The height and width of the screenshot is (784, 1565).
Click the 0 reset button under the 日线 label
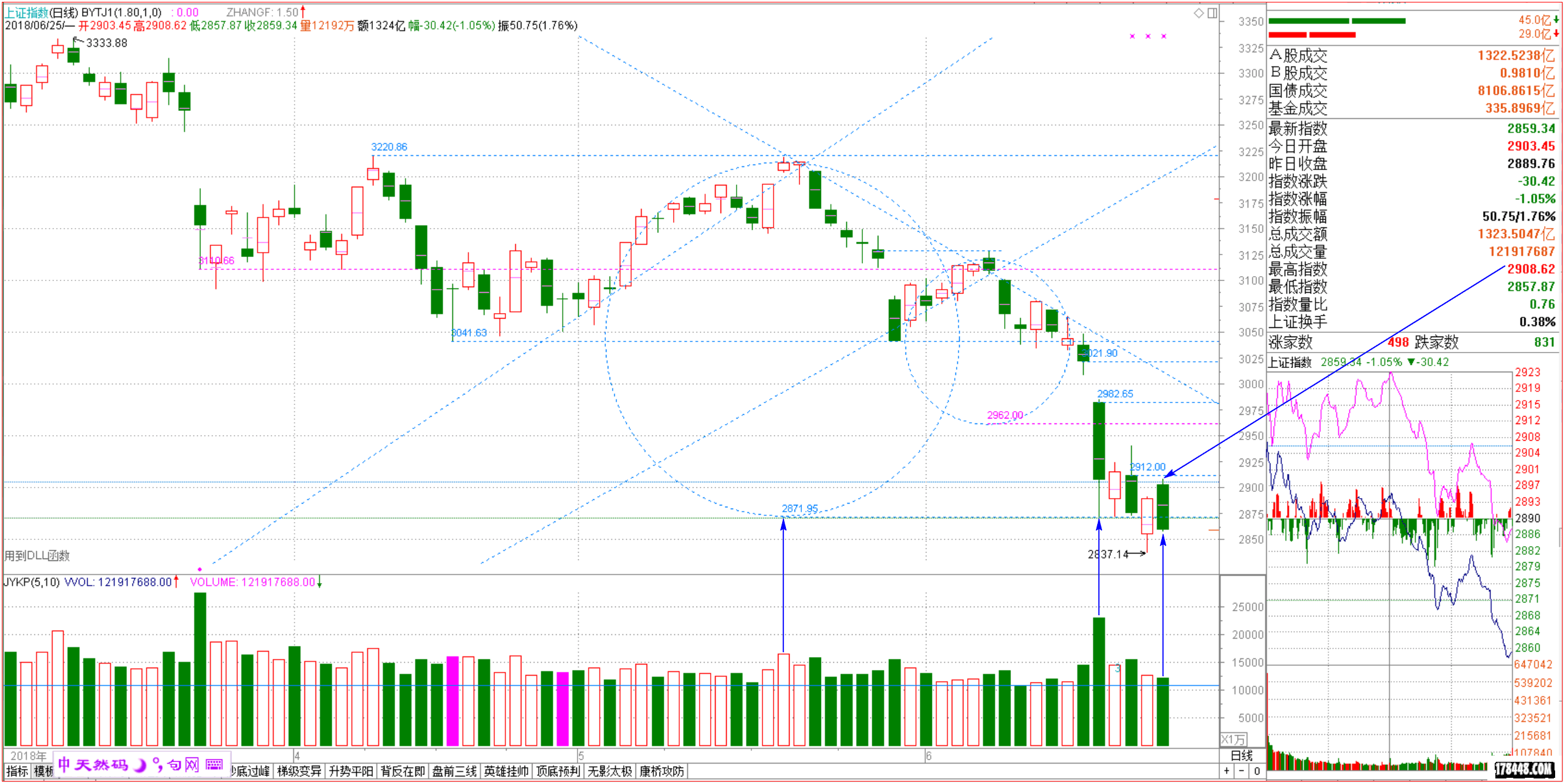1257,770
